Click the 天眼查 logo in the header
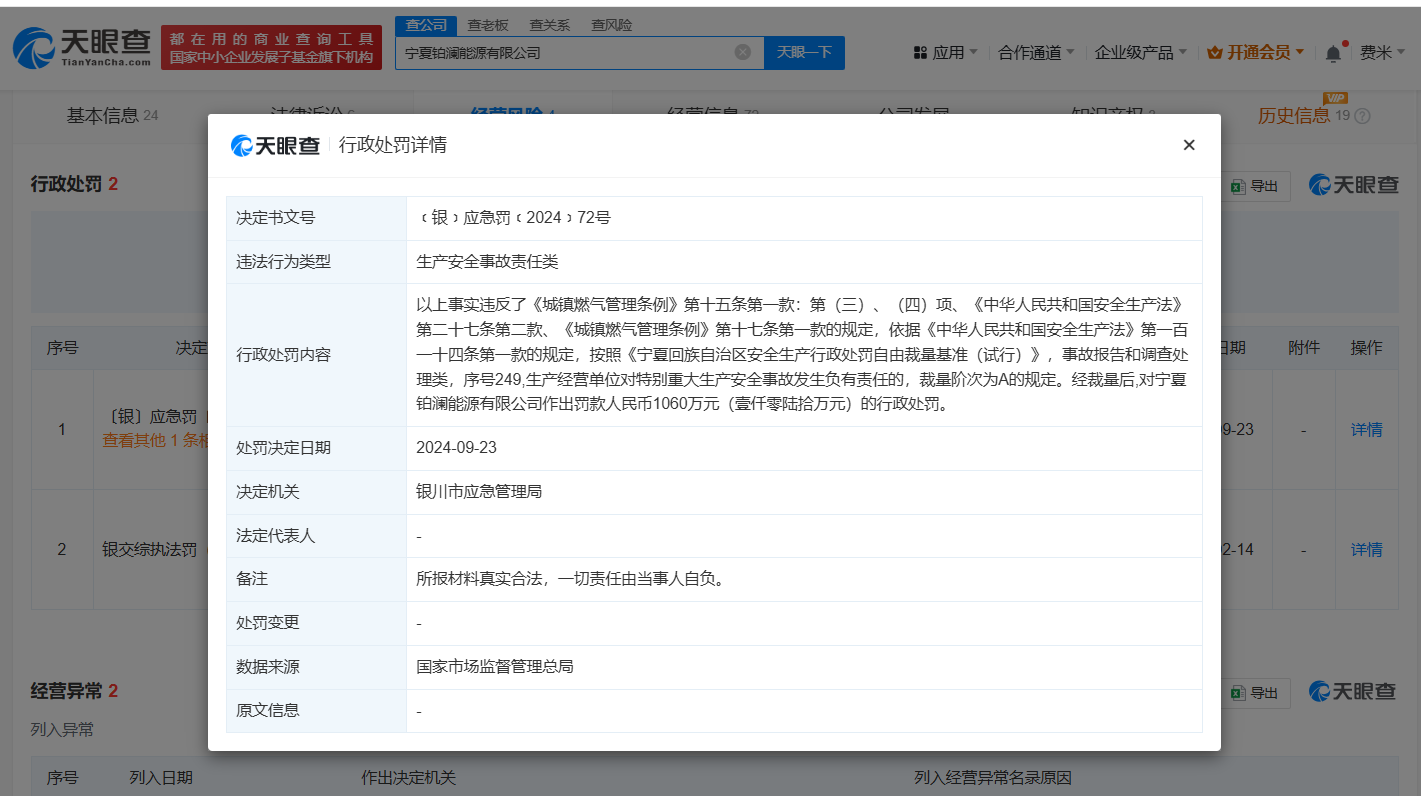 83,48
